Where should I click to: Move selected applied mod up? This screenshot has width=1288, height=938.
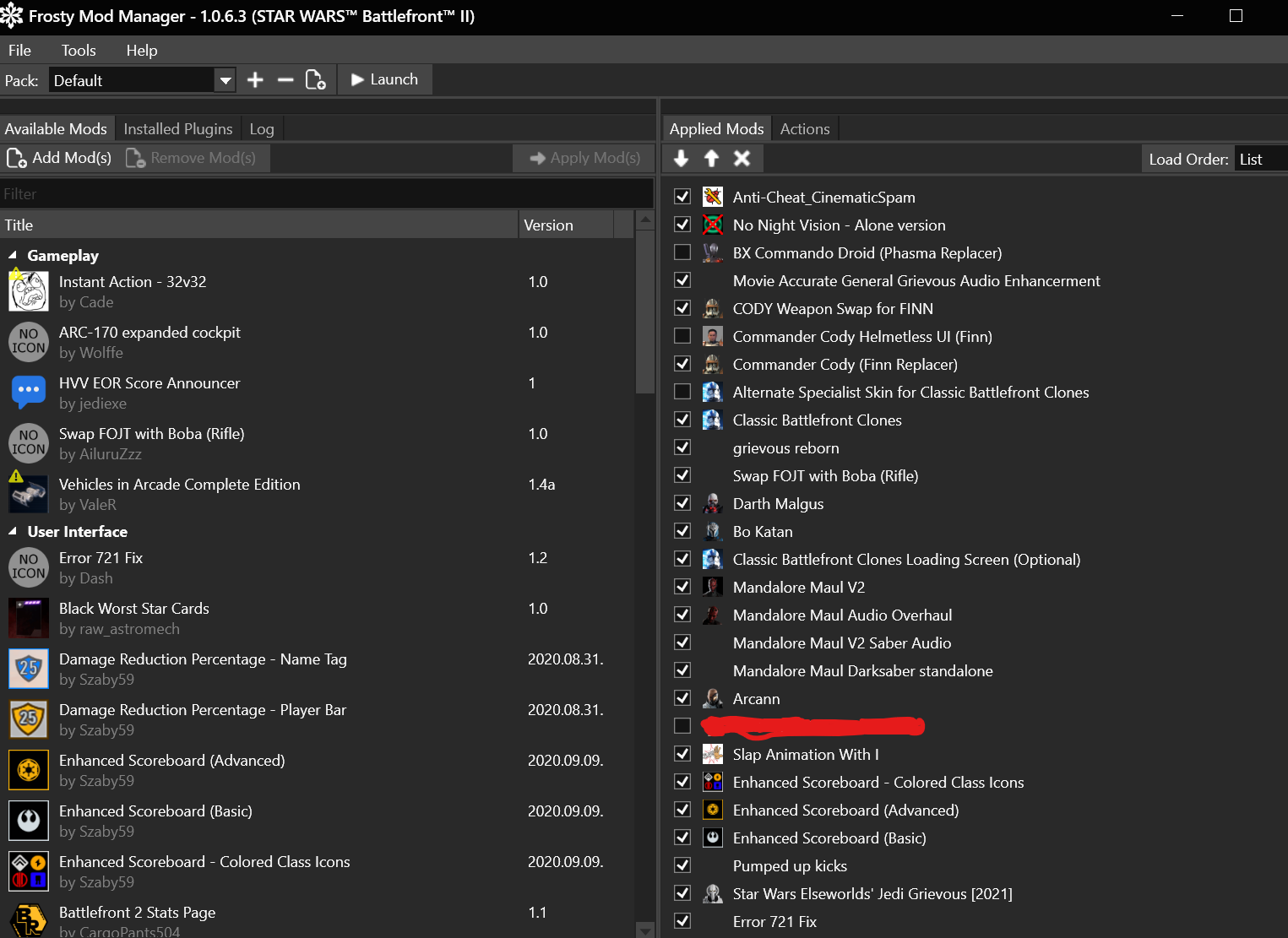tap(712, 159)
